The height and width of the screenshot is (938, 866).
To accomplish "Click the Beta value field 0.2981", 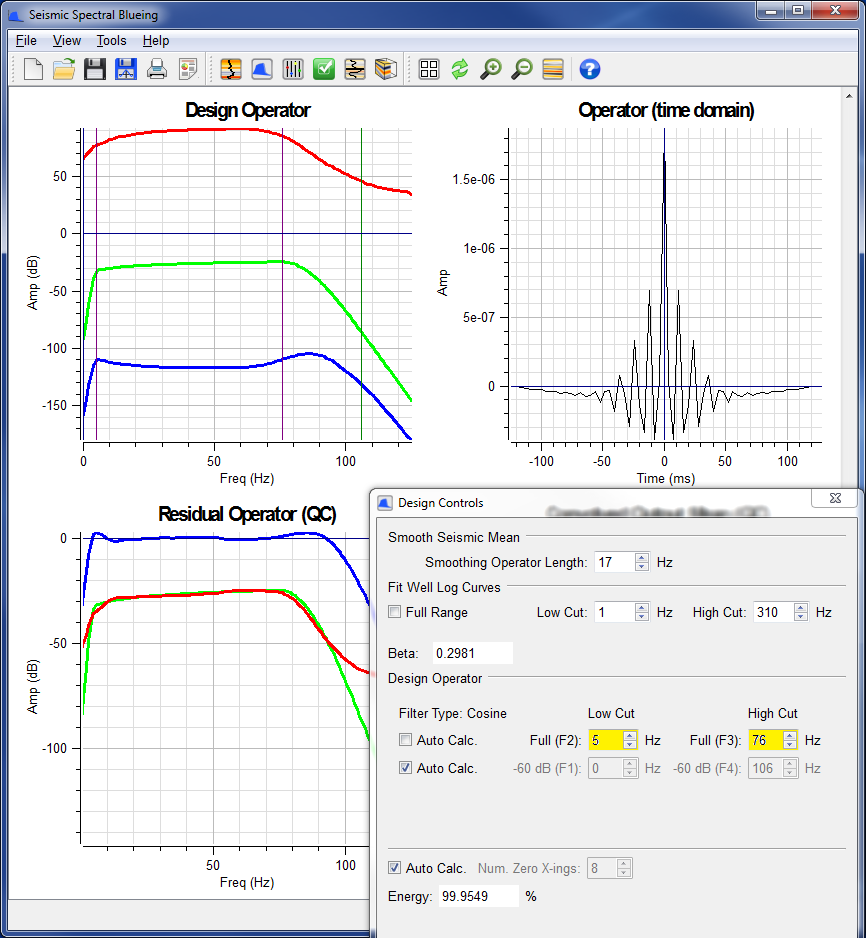I will [x=472, y=653].
